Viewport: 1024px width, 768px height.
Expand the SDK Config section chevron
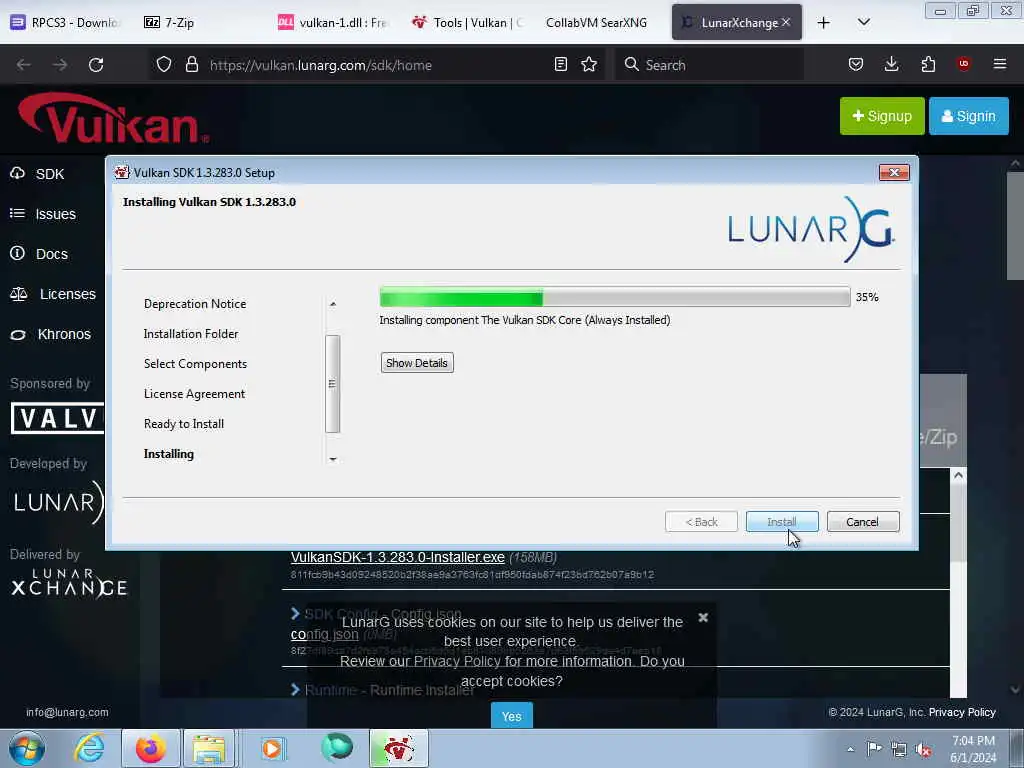coord(295,613)
